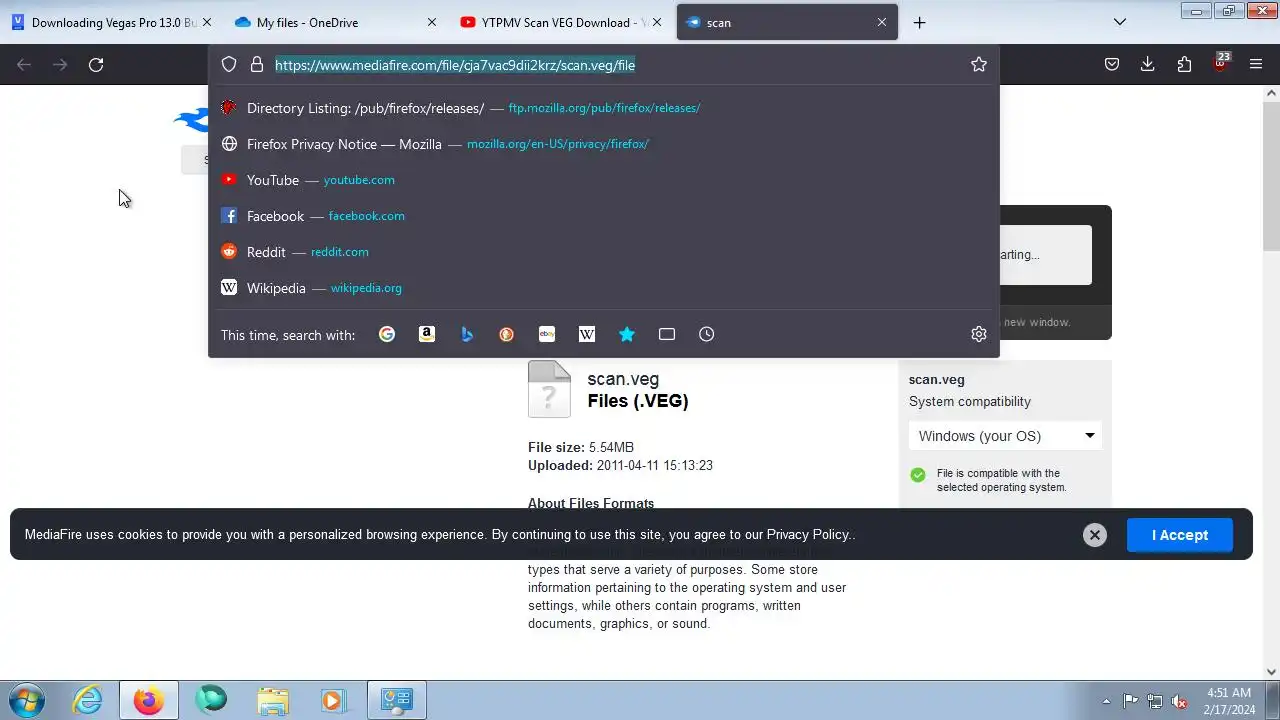
Task: Click the Firefox reload button
Action: [x=96, y=64]
